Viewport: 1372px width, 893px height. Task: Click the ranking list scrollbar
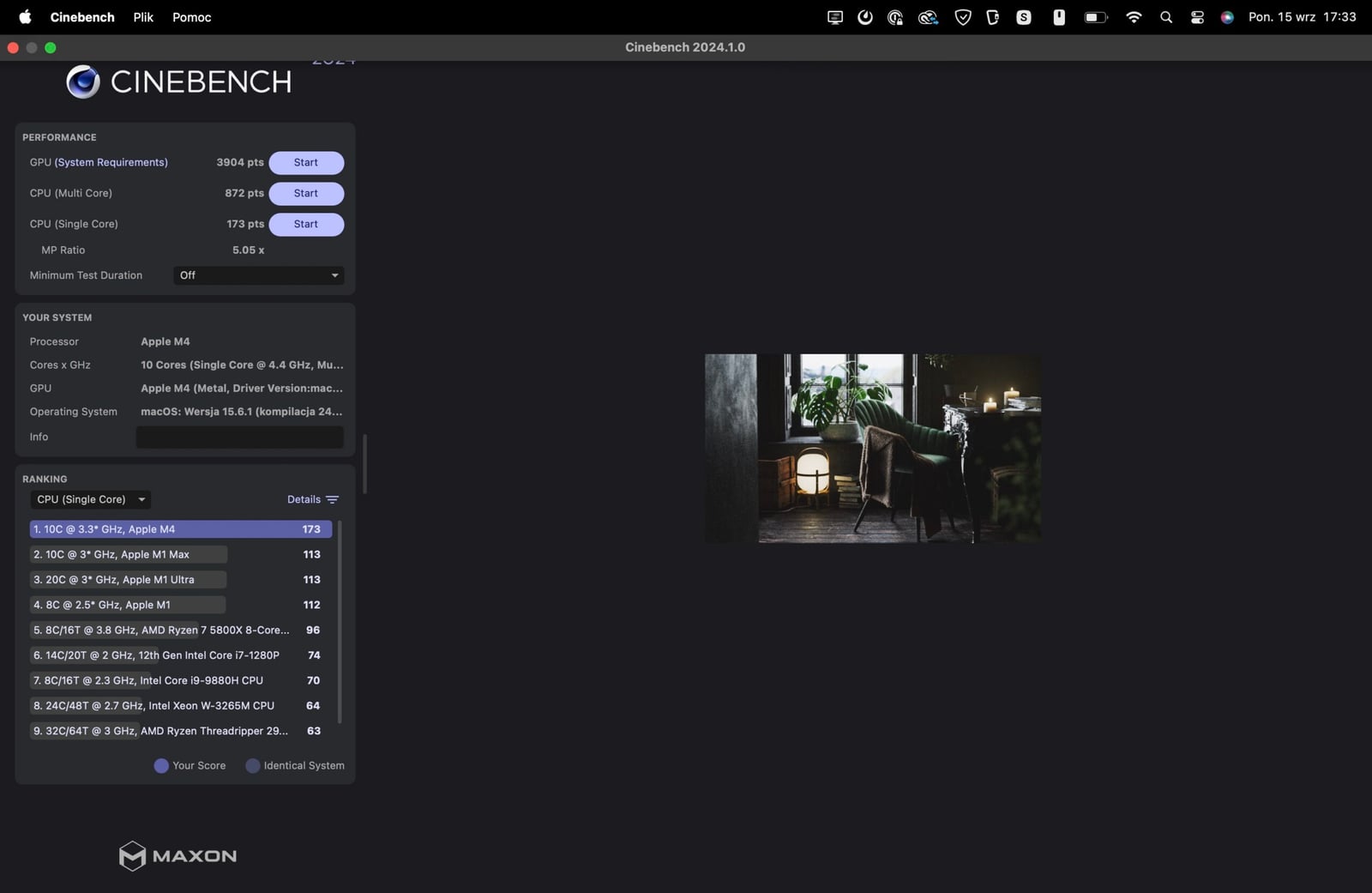(340, 622)
